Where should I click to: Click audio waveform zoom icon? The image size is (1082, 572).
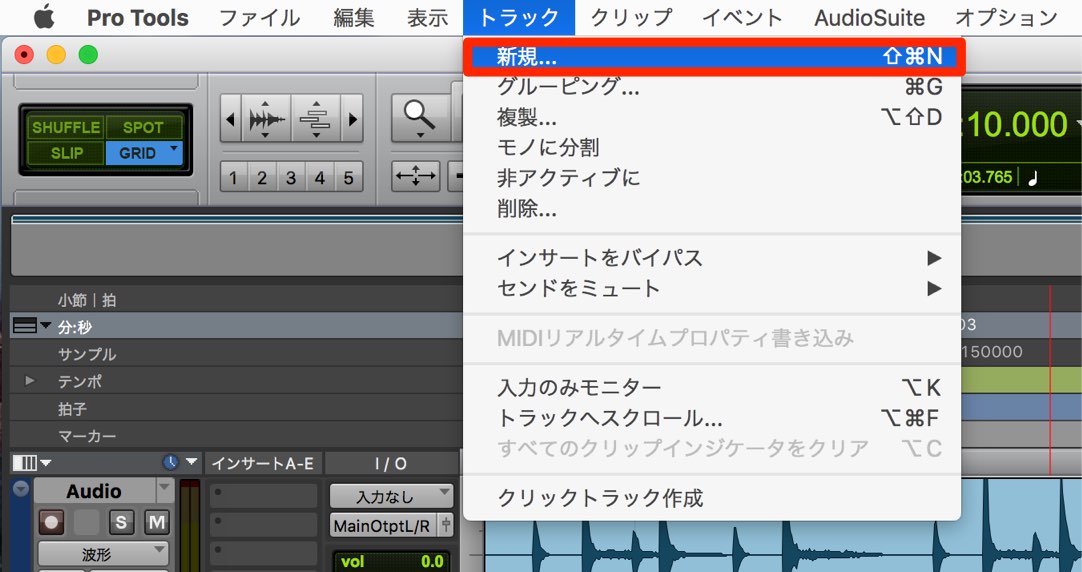[266, 119]
